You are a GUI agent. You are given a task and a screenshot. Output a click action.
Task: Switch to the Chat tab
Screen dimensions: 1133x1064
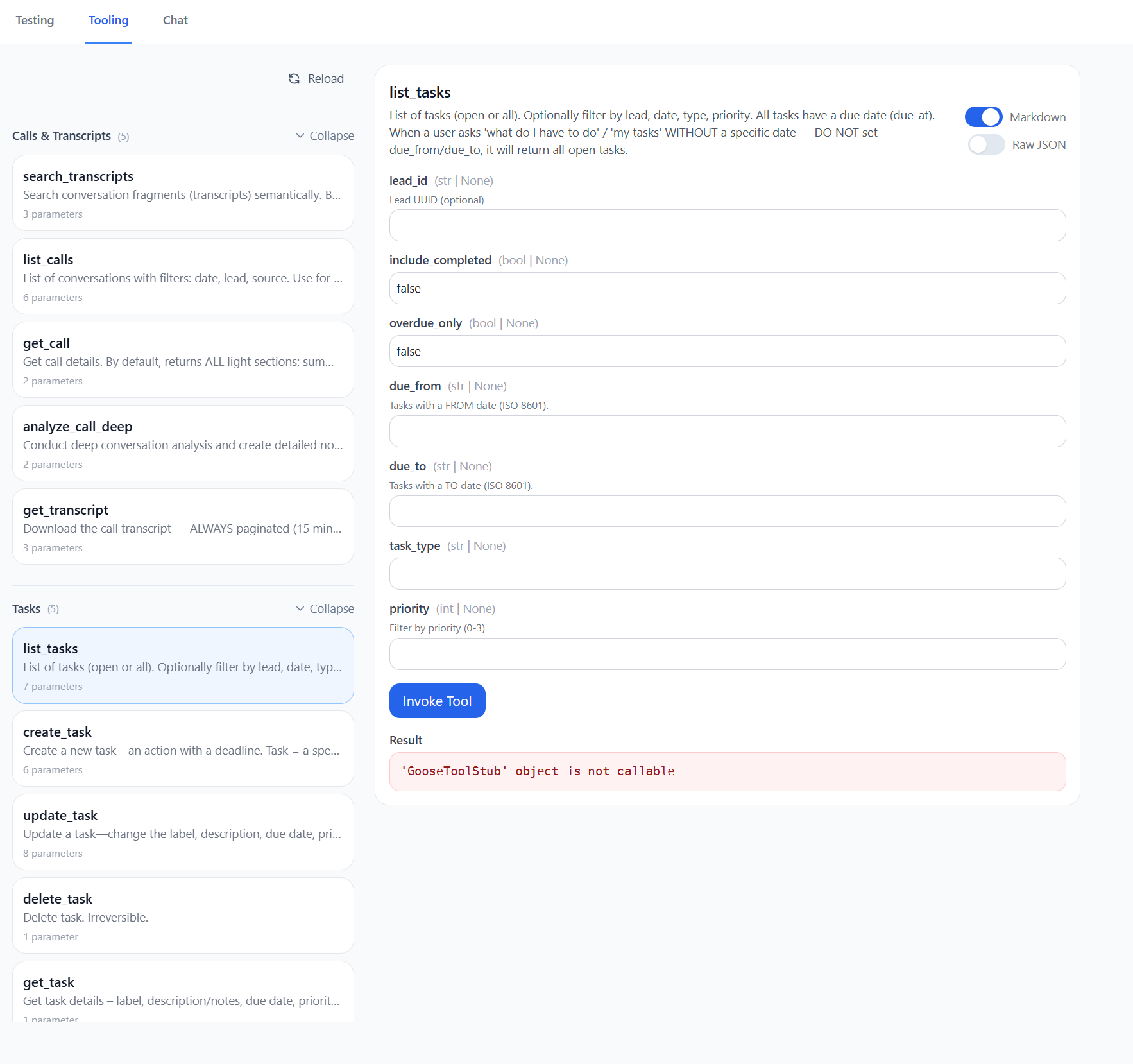(175, 21)
